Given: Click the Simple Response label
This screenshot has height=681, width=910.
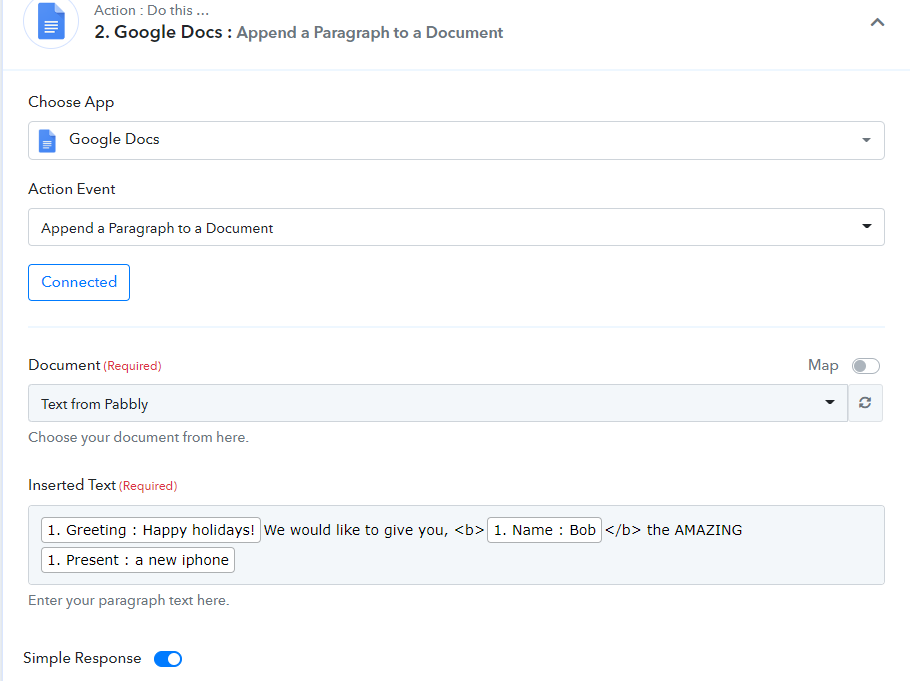Looking at the screenshot, I should [82, 658].
